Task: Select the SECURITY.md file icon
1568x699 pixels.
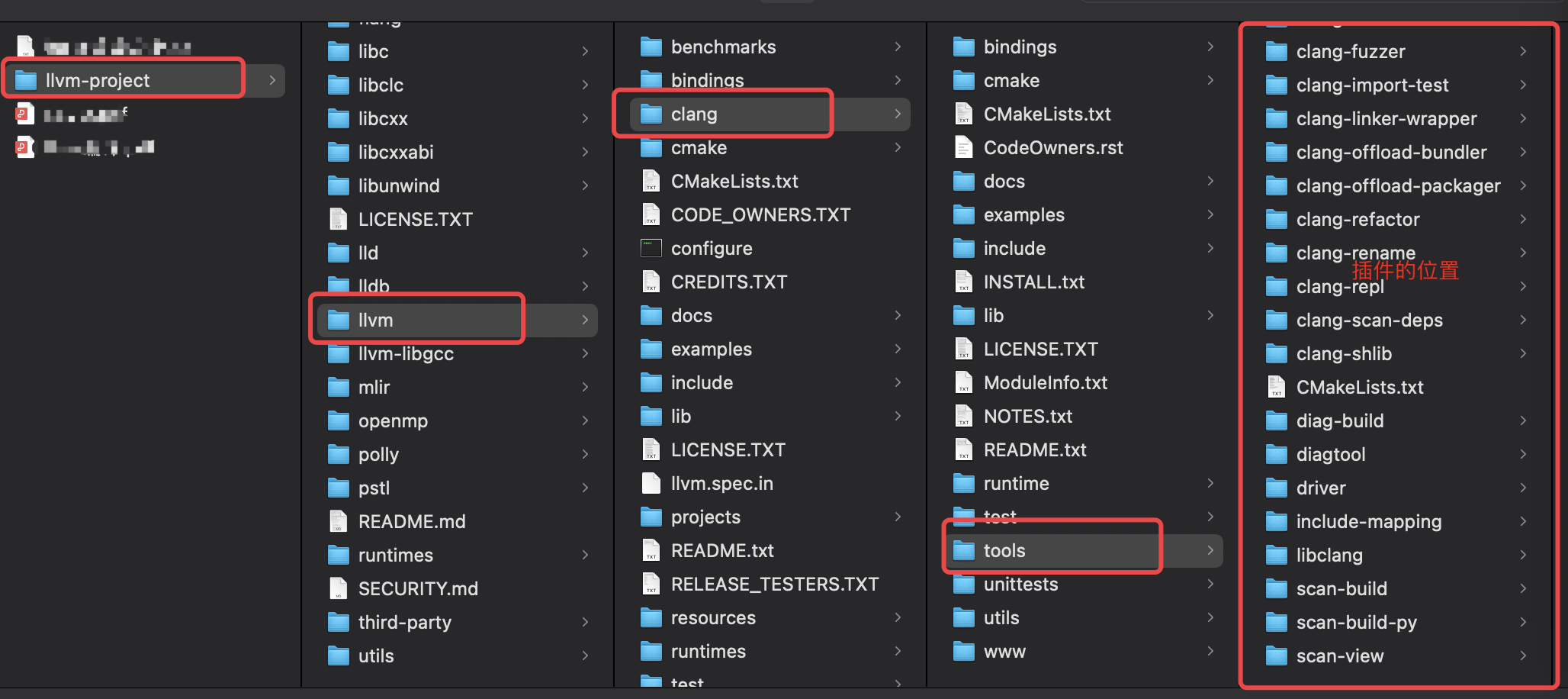Action: point(338,588)
